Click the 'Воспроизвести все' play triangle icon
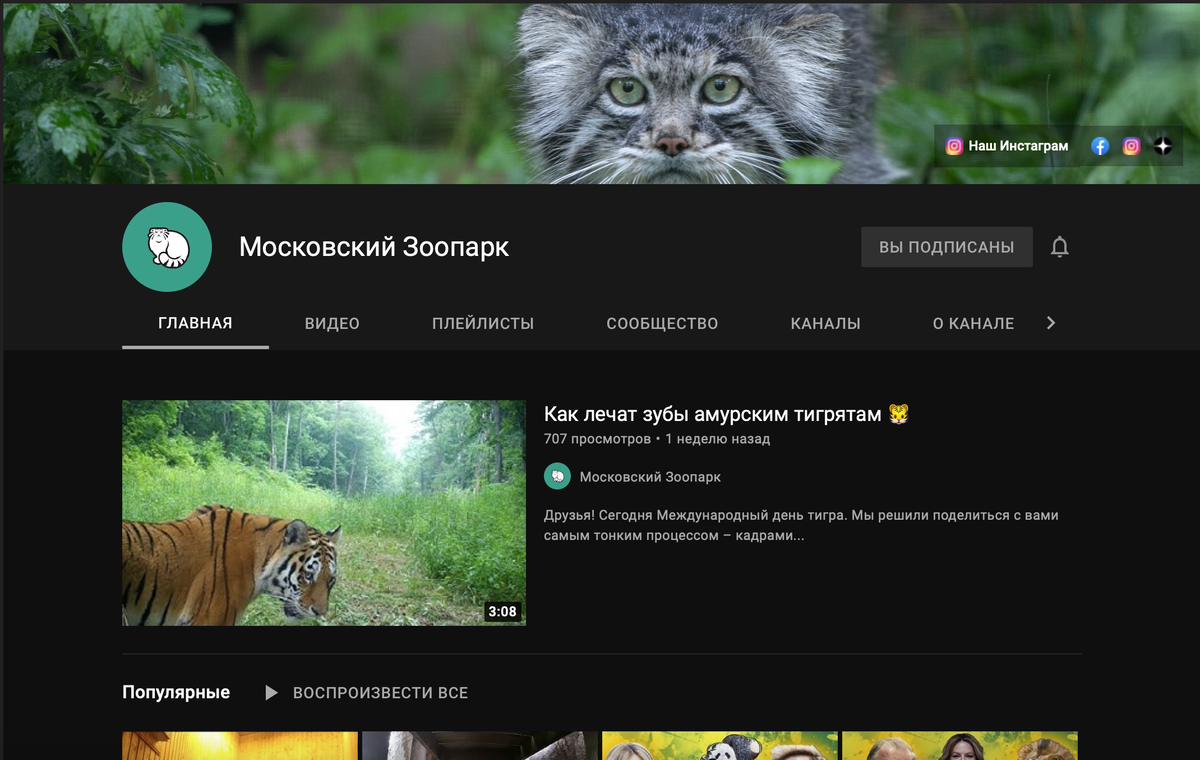 pyautogui.click(x=271, y=692)
